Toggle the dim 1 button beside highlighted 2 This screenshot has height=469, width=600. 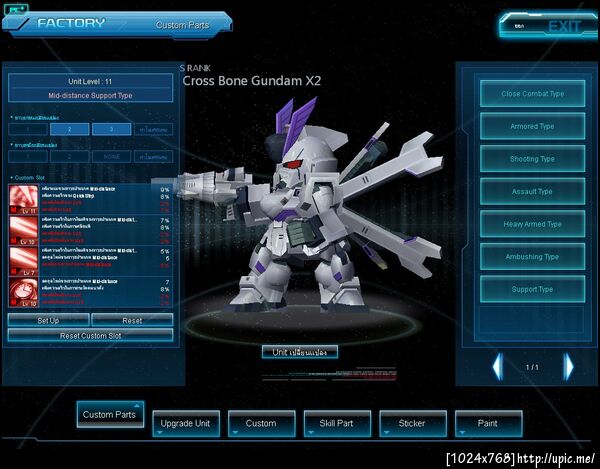click(28, 129)
